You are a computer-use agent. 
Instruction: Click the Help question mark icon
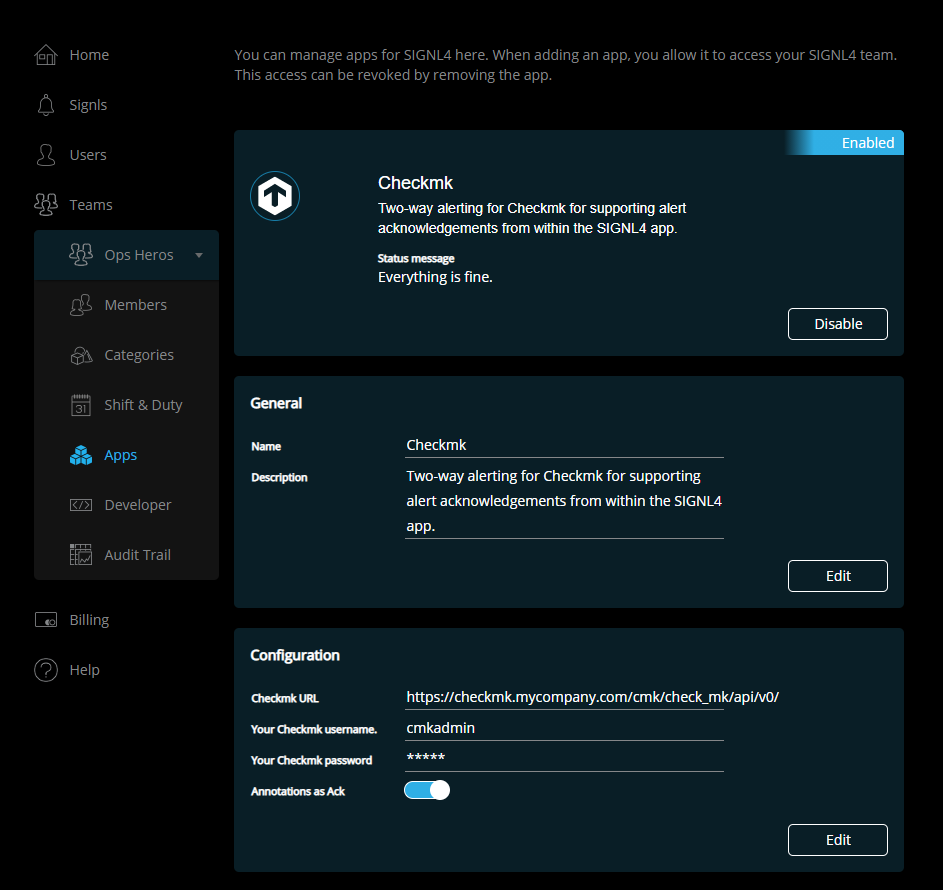coord(46,670)
